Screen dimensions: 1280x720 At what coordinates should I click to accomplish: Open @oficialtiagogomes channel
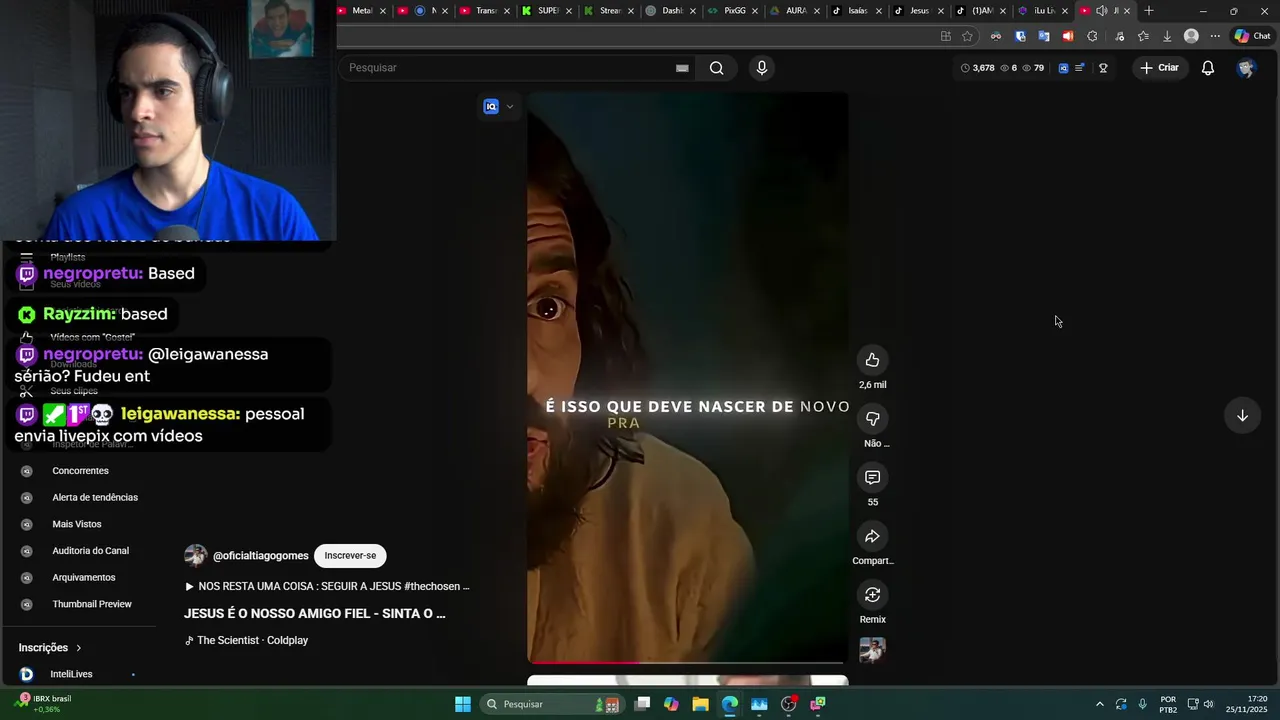click(261, 556)
